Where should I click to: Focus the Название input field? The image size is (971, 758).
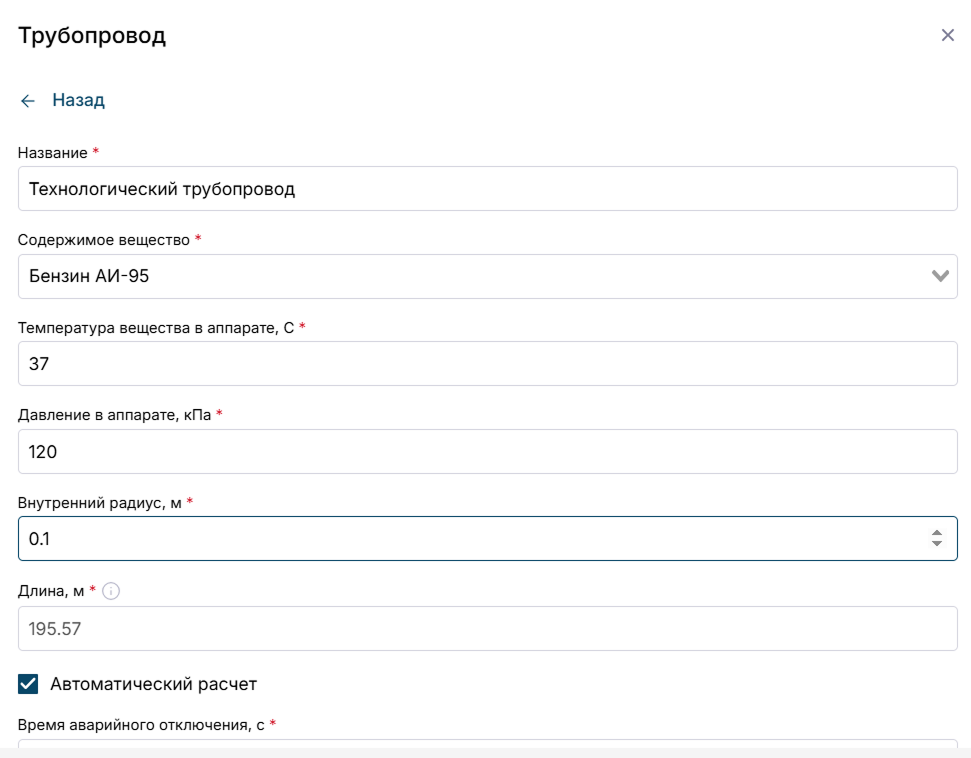[x=487, y=188]
